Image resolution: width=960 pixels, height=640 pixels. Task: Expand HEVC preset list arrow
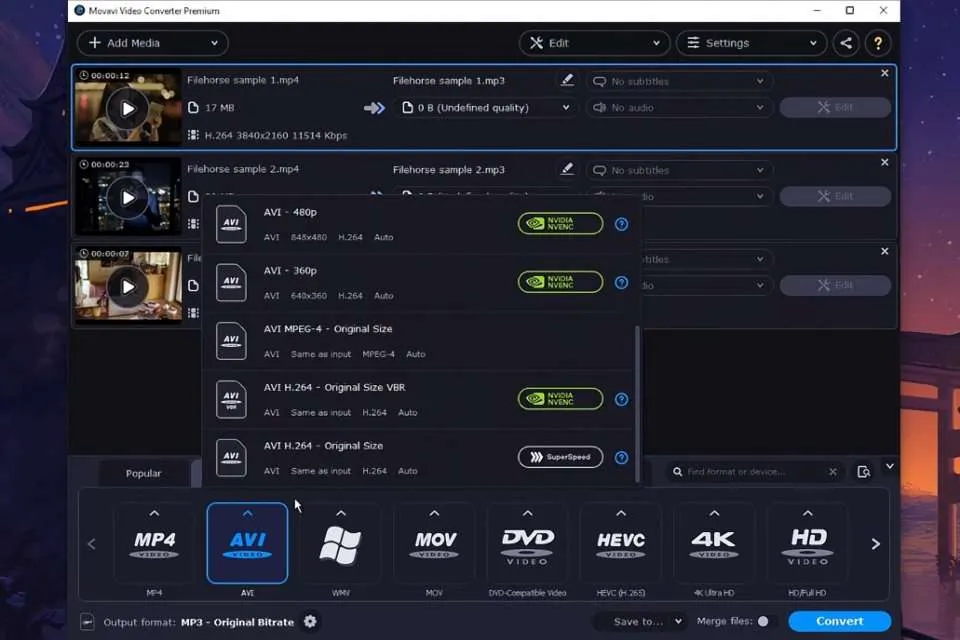pyautogui.click(x=621, y=513)
